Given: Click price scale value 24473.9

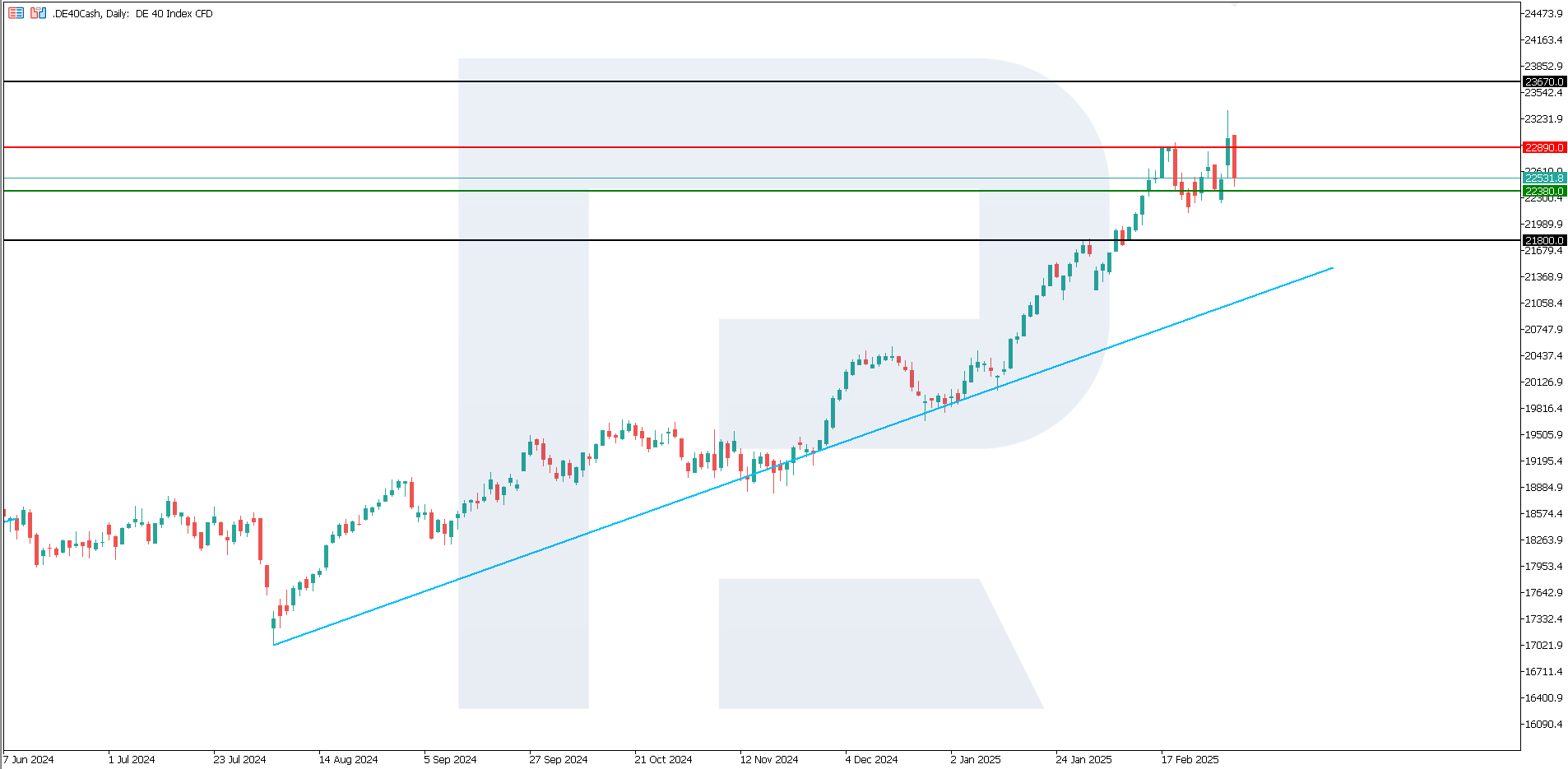Looking at the screenshot, I should click(1543, 14).
